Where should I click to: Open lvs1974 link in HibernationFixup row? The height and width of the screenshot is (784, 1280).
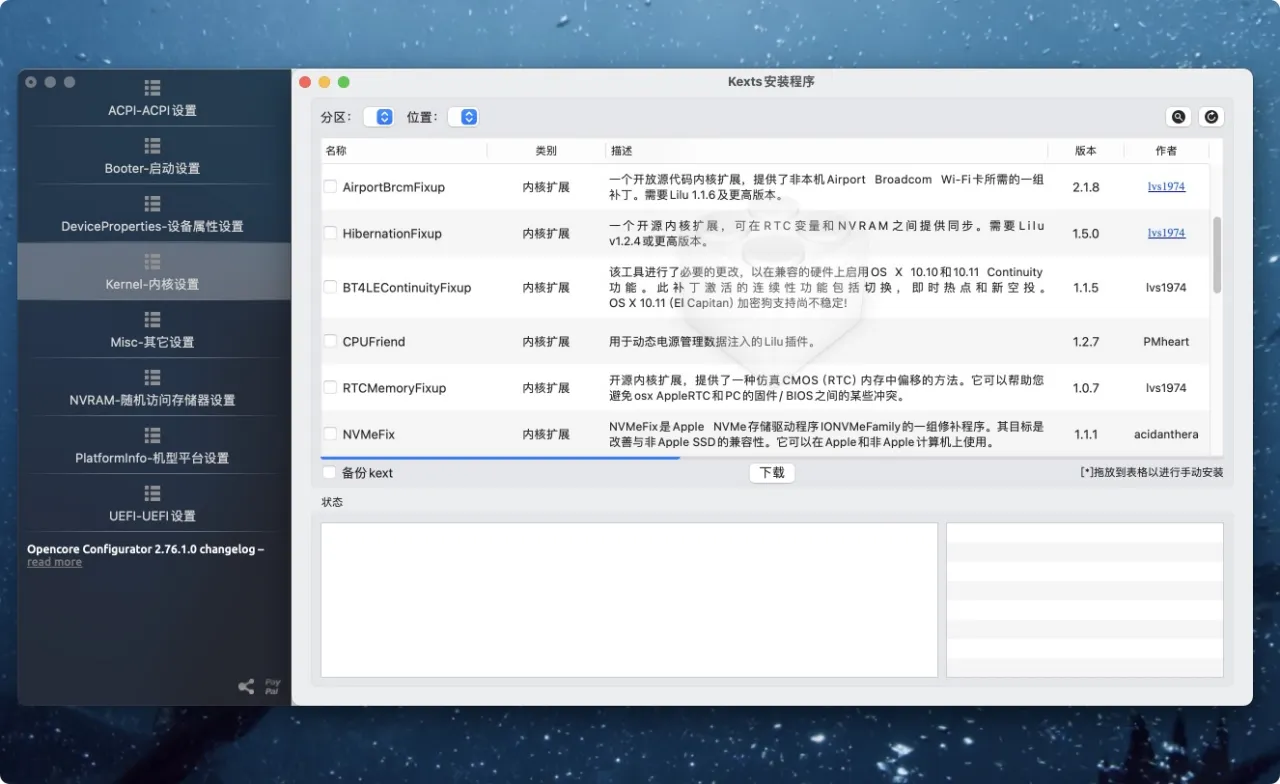(x=1166, y=233)
